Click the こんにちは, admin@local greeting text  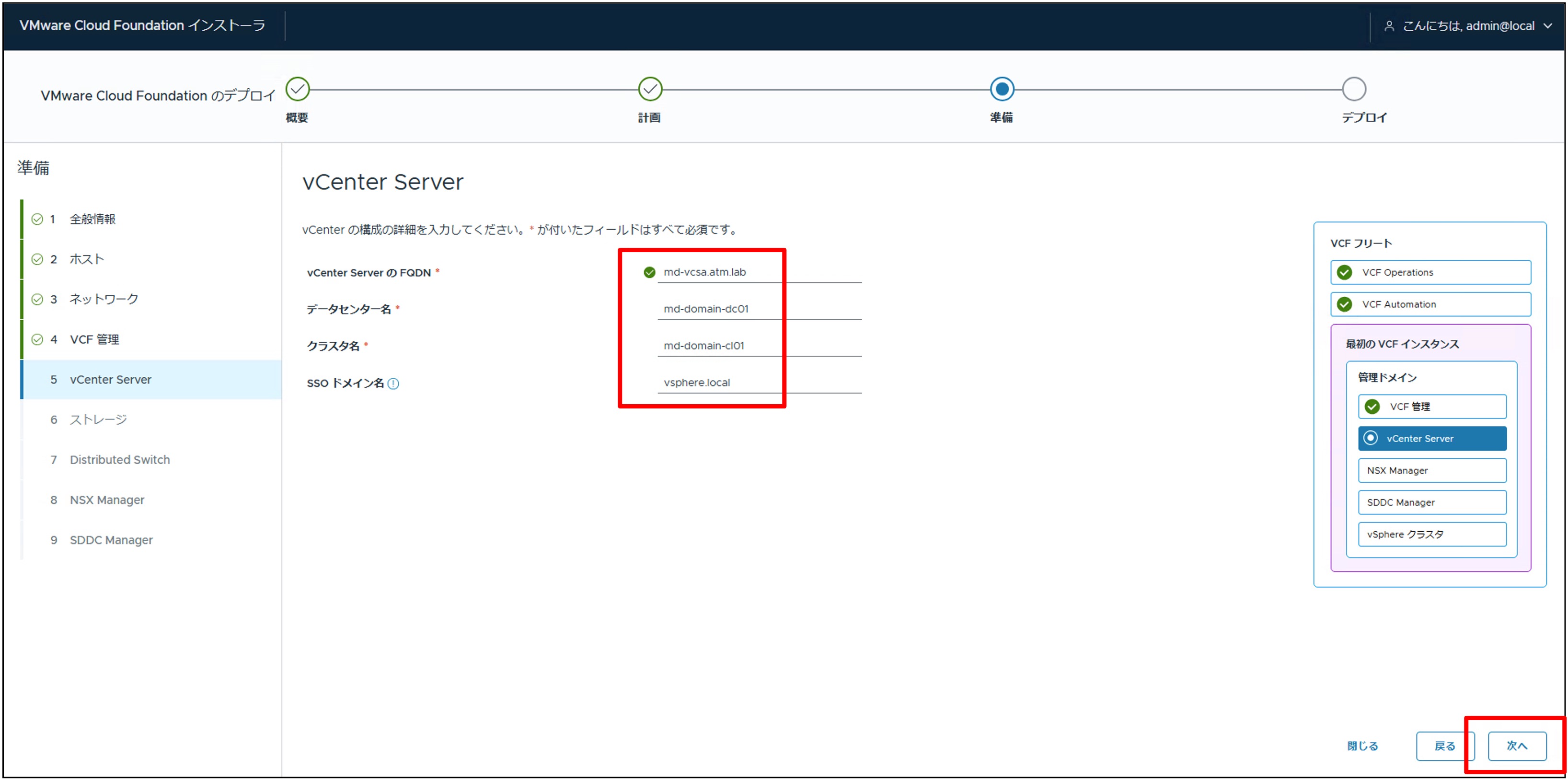point(1468,26)
